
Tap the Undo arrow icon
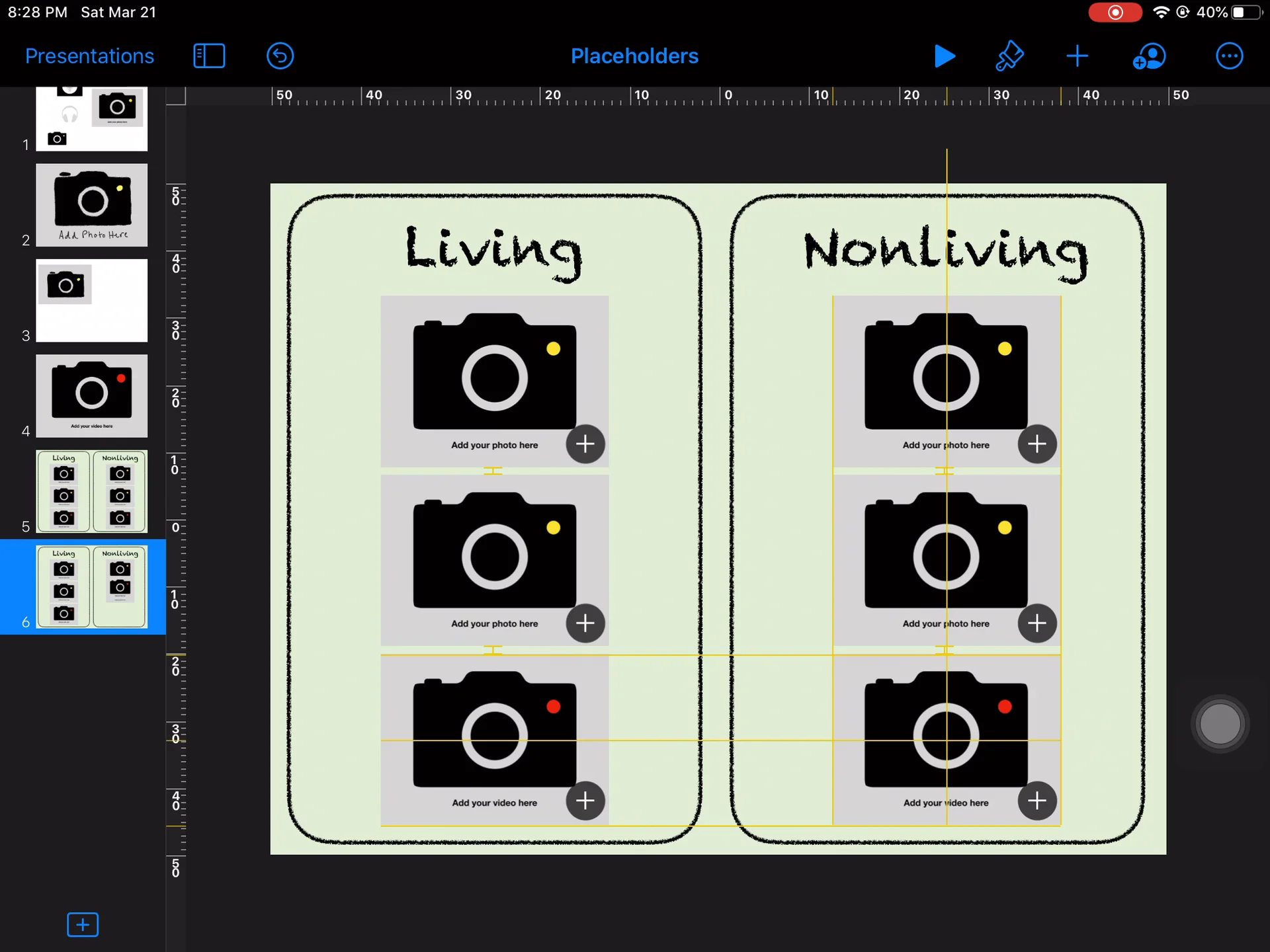[280, 56]
